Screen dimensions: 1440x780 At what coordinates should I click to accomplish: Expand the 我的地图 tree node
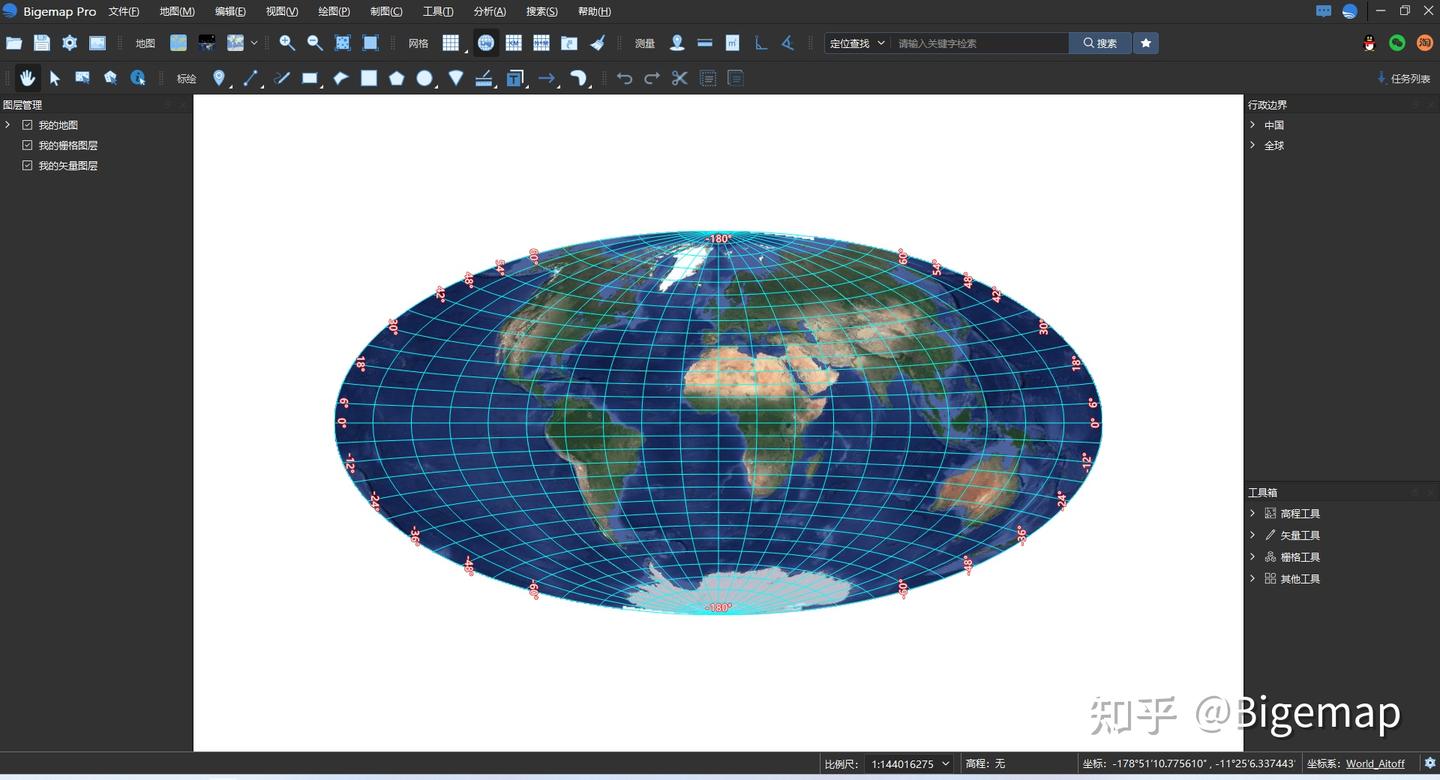point(8,125)
